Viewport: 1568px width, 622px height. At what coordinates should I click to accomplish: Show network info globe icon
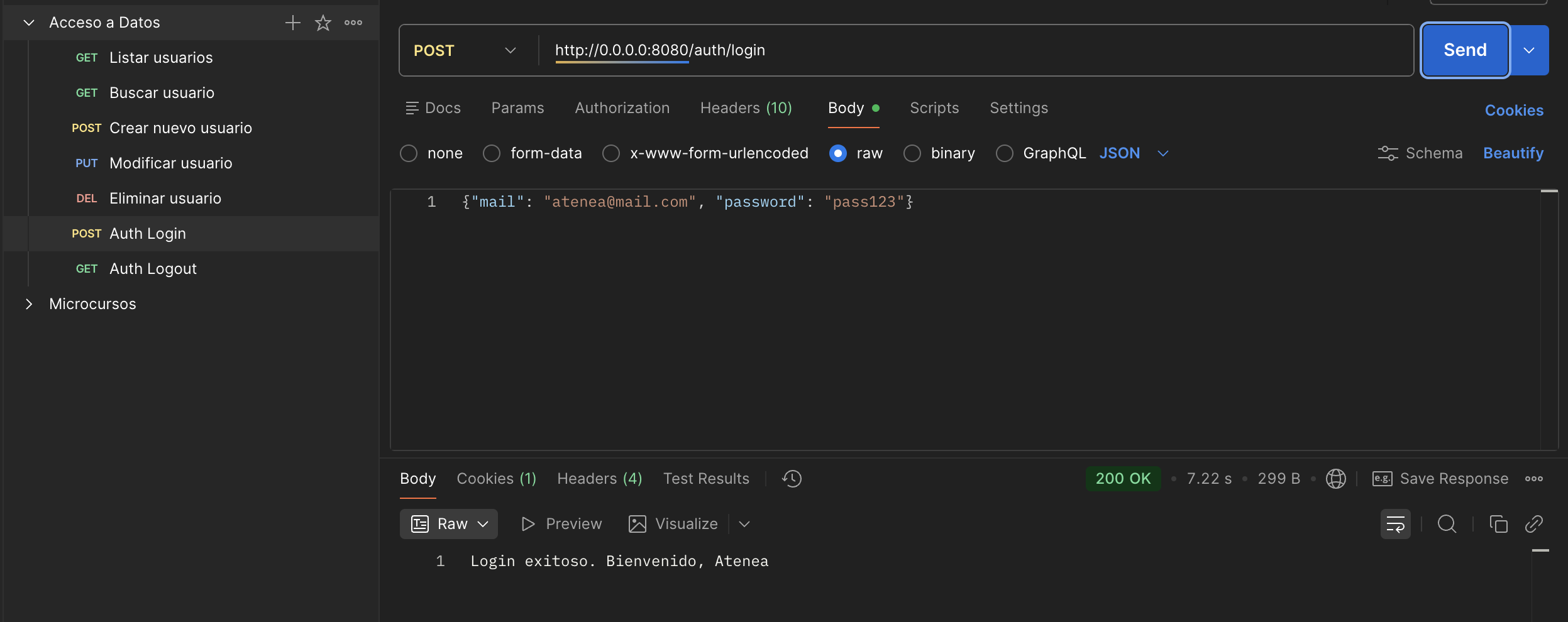[1335, 479]
